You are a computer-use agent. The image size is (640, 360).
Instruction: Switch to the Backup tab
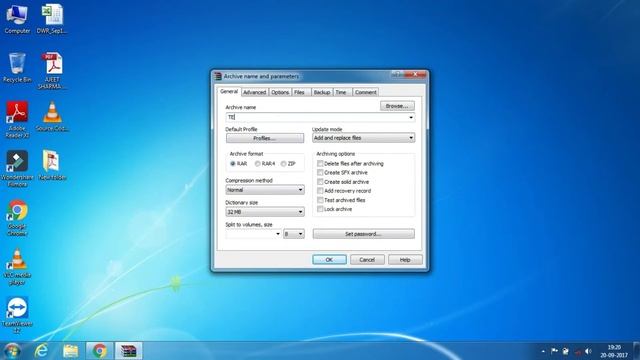click(322, 92)
